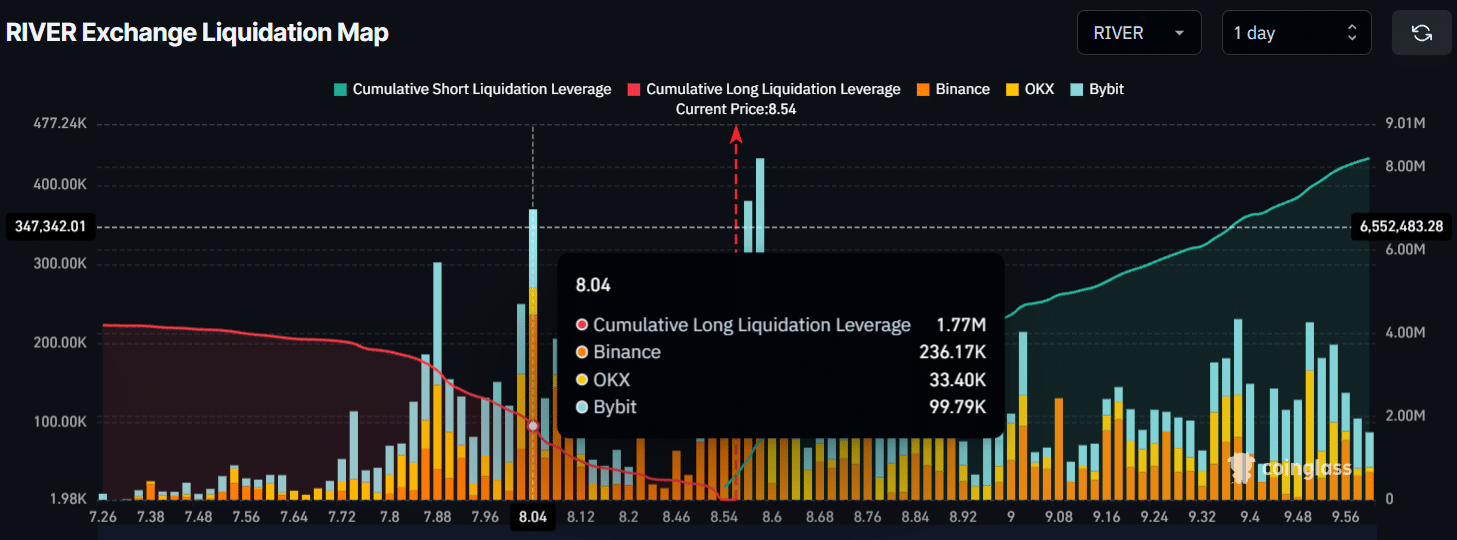The width and height of the screenshot is (1457, 540).
Task: Click the timeframe stepper arrows
Action: click(1352, 33)
